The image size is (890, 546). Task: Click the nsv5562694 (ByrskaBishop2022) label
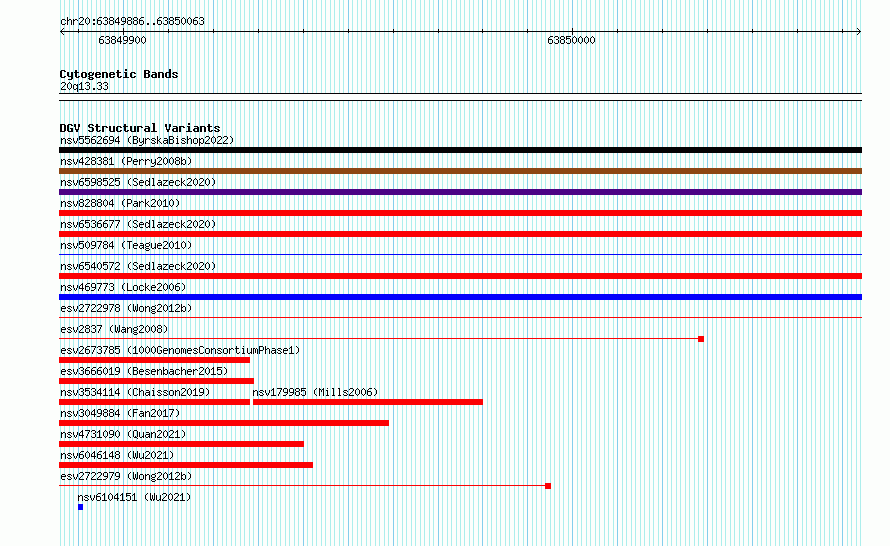(x=147, y=140)
